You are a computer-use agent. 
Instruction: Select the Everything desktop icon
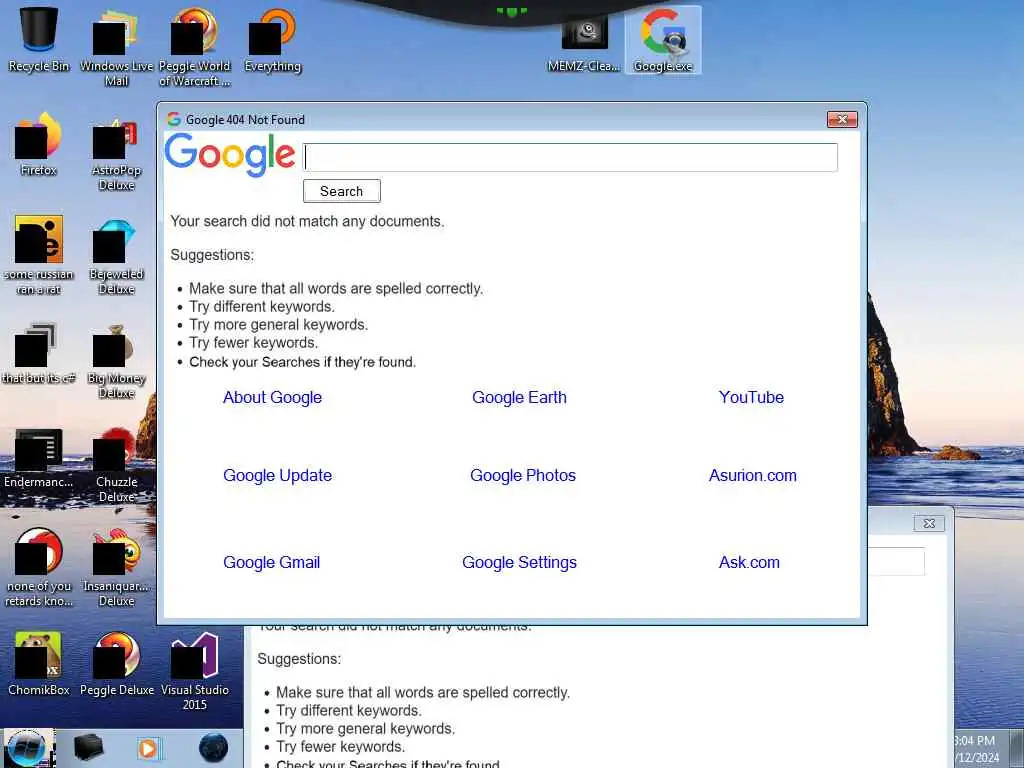point(272,40)
